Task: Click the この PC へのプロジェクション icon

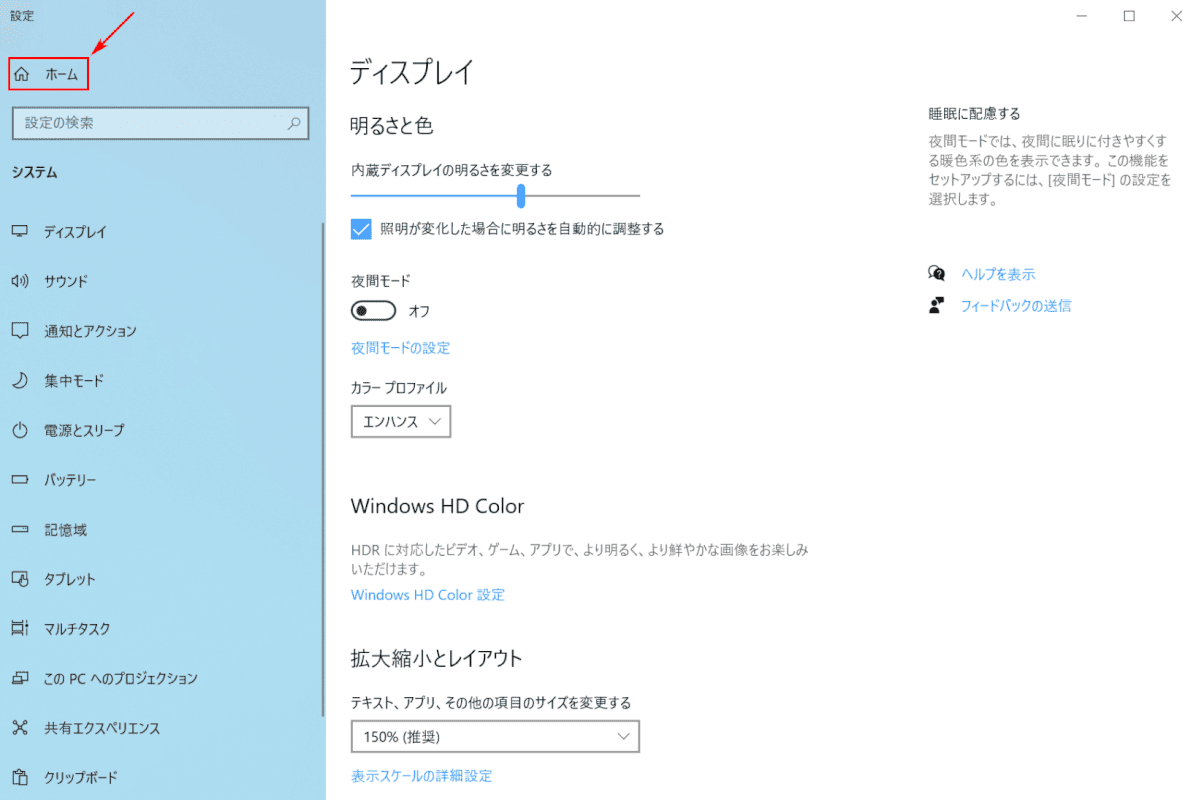Action: tap(21, 678)
